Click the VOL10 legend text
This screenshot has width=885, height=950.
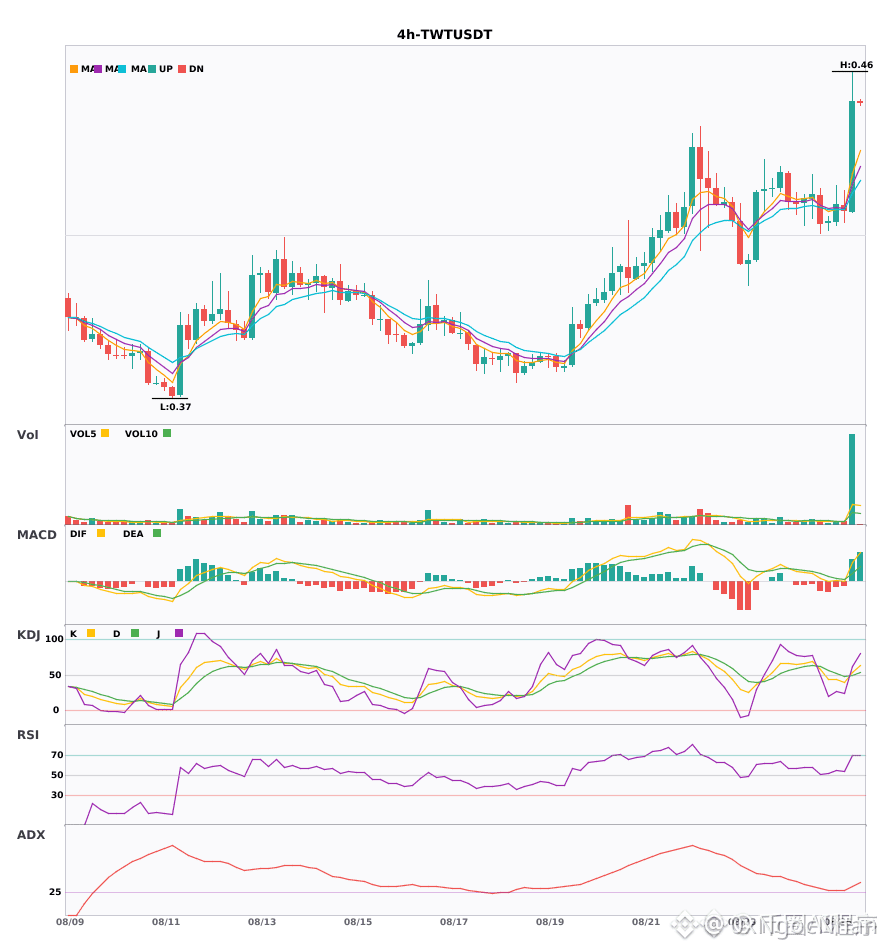coord(141,434)
